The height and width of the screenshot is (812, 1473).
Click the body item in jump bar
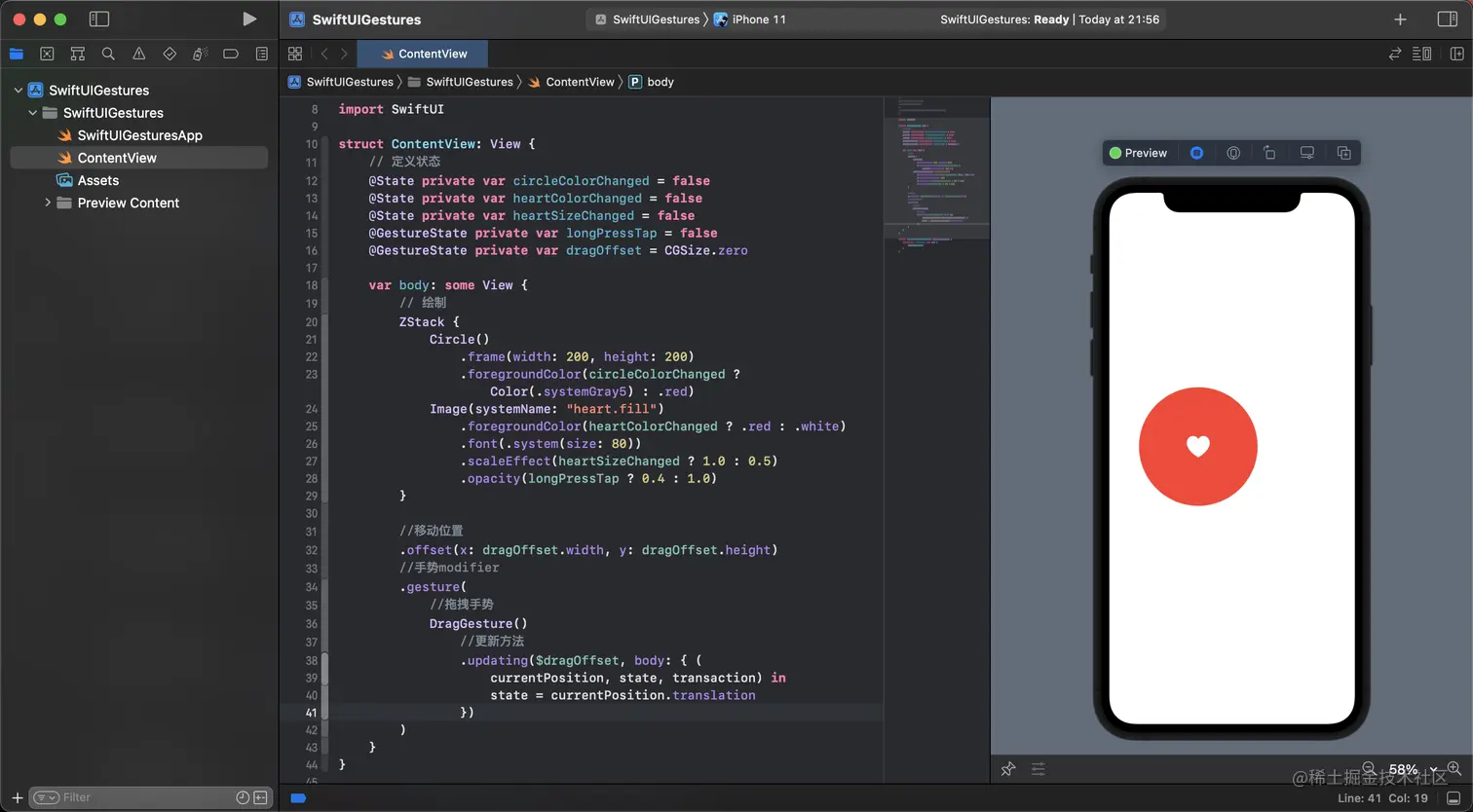[660, 82]
